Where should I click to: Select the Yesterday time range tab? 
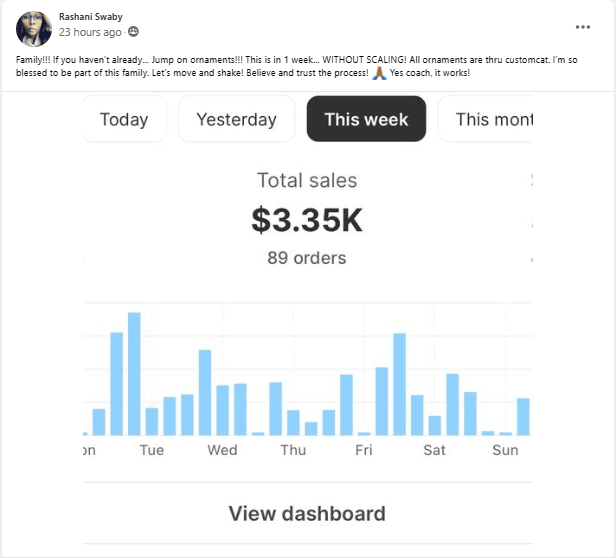point(236,119)
